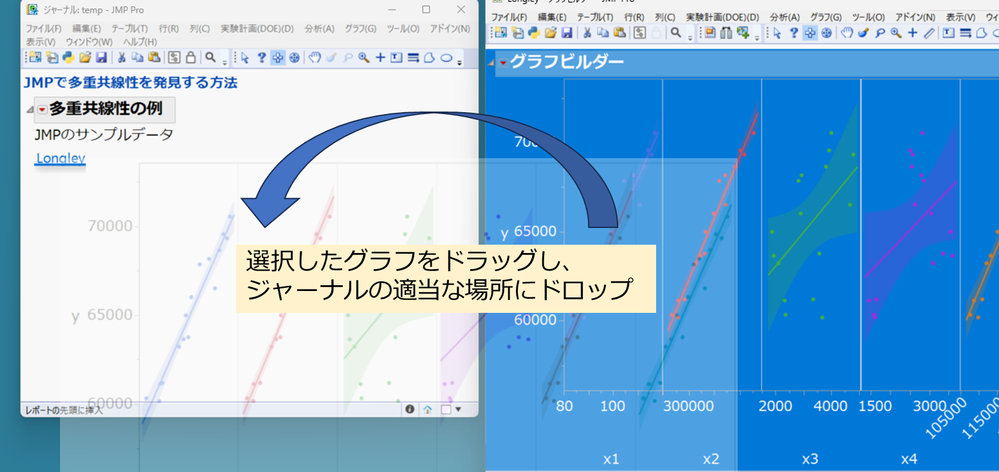Toggle the checkbox square in Journal status bar

pyautogui.click(x=446, y=410)
